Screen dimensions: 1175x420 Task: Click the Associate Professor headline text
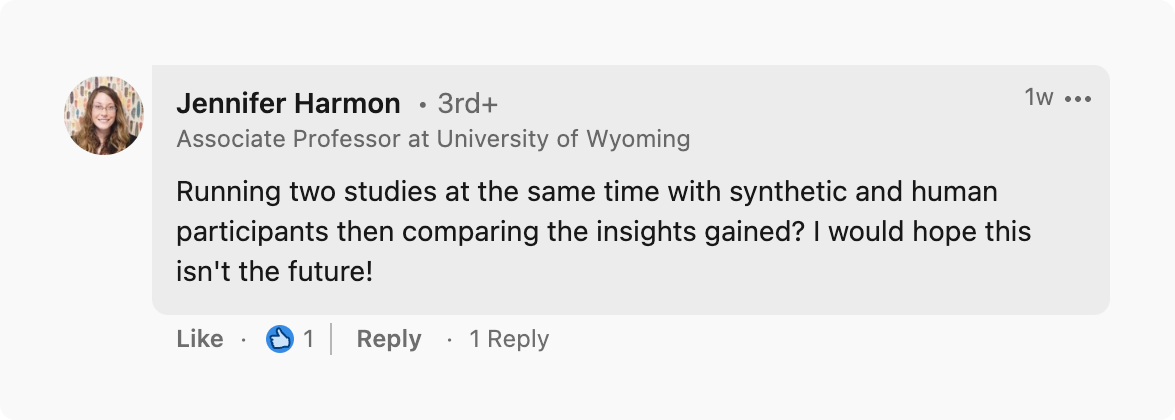tap(289, 138)
